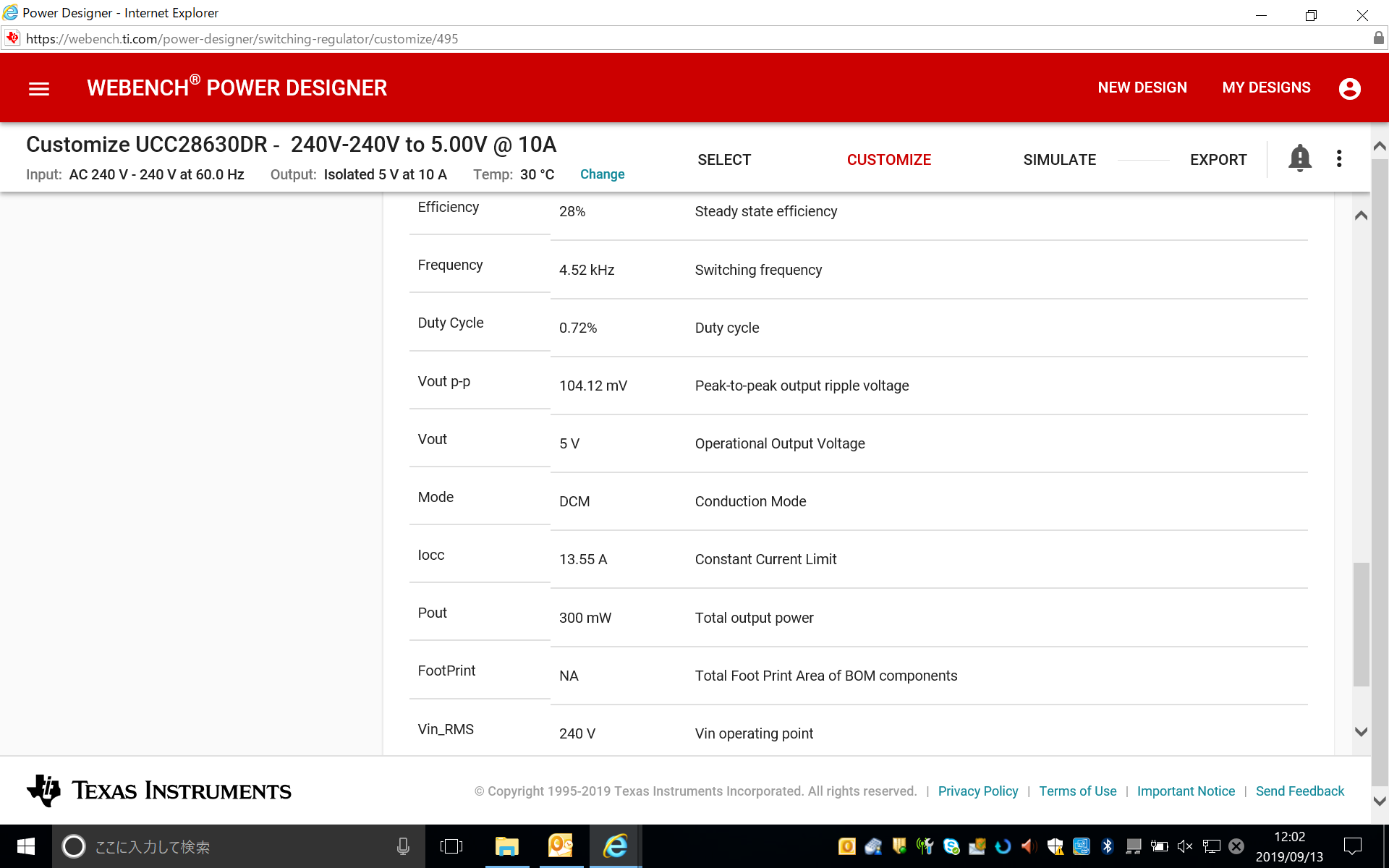Open Outlook from the taskbar
The image size is (1389, 868).
click(x=561, y=846)
